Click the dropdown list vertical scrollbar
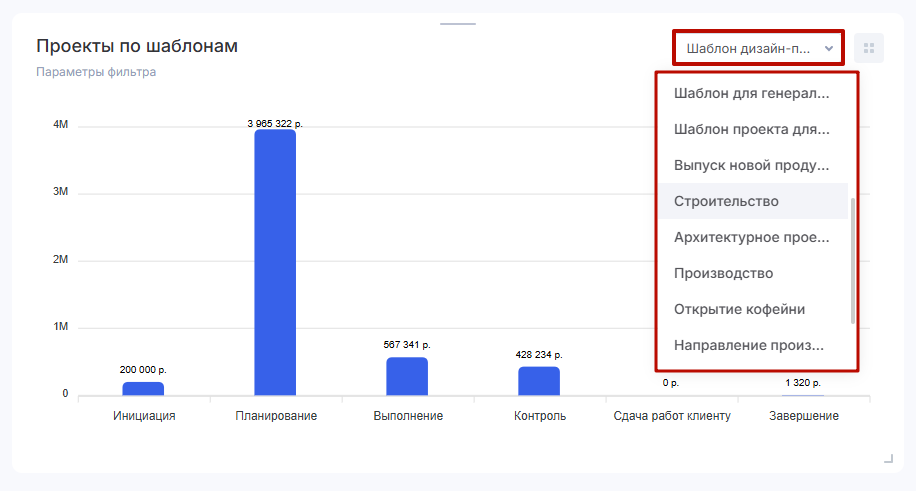This screenshot has height=491, width=916. pyautogui.click(x=853, y=260)
